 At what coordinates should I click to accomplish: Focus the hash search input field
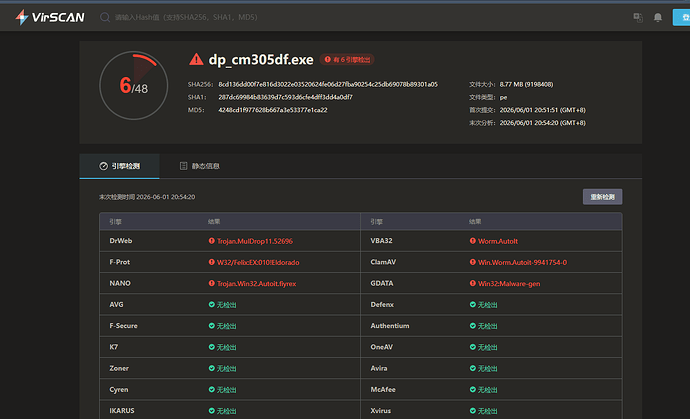[x=186, y=17]
